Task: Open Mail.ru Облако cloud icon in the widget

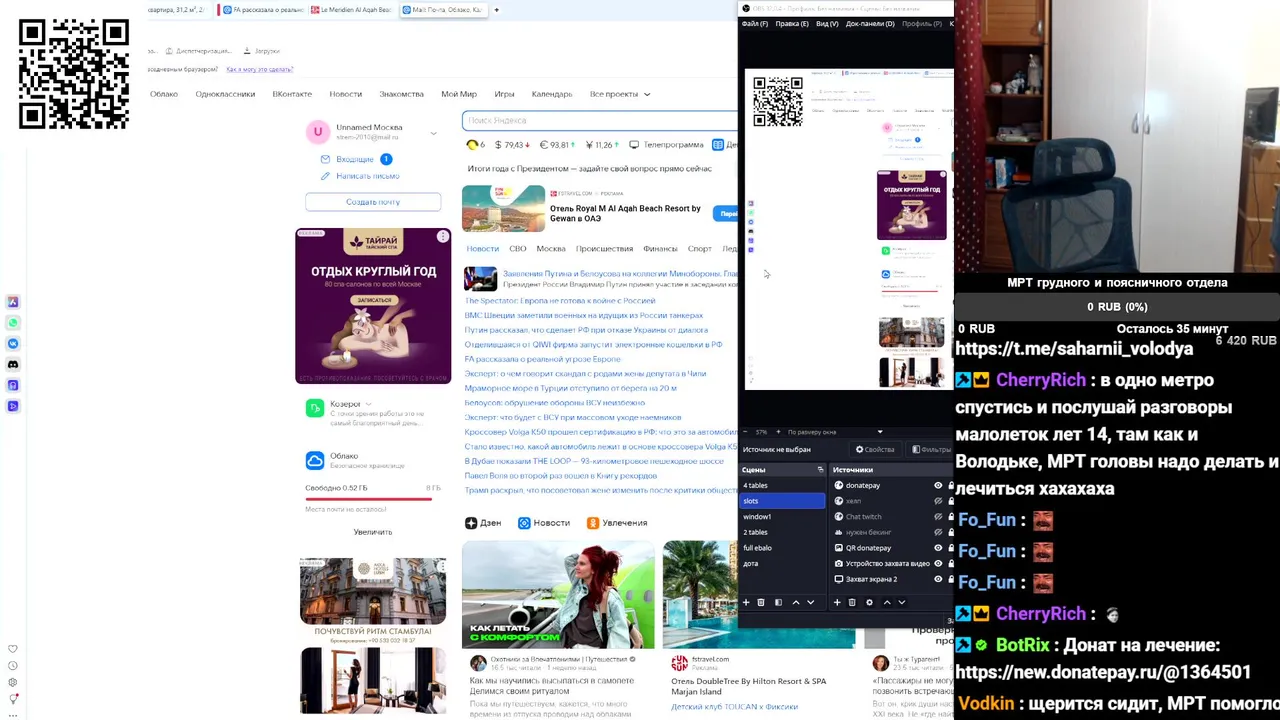Action: pos(315,460)
